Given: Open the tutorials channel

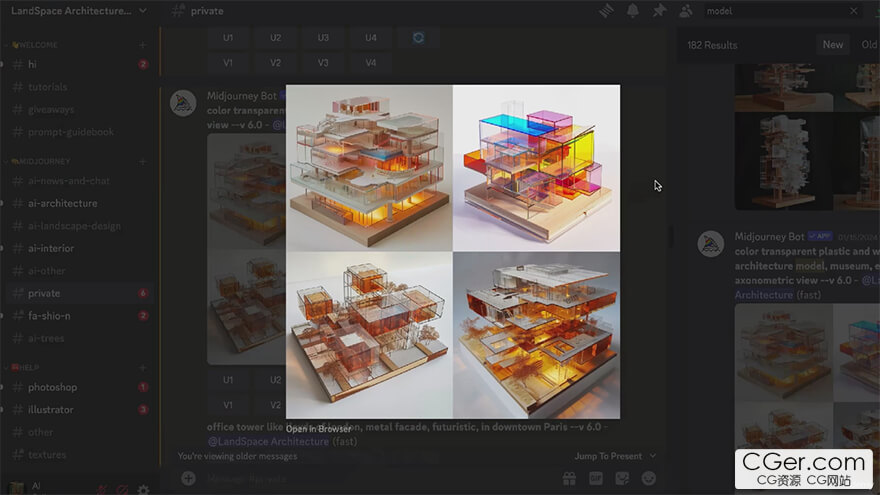Looking at the screenshot, I should (80, 87).
